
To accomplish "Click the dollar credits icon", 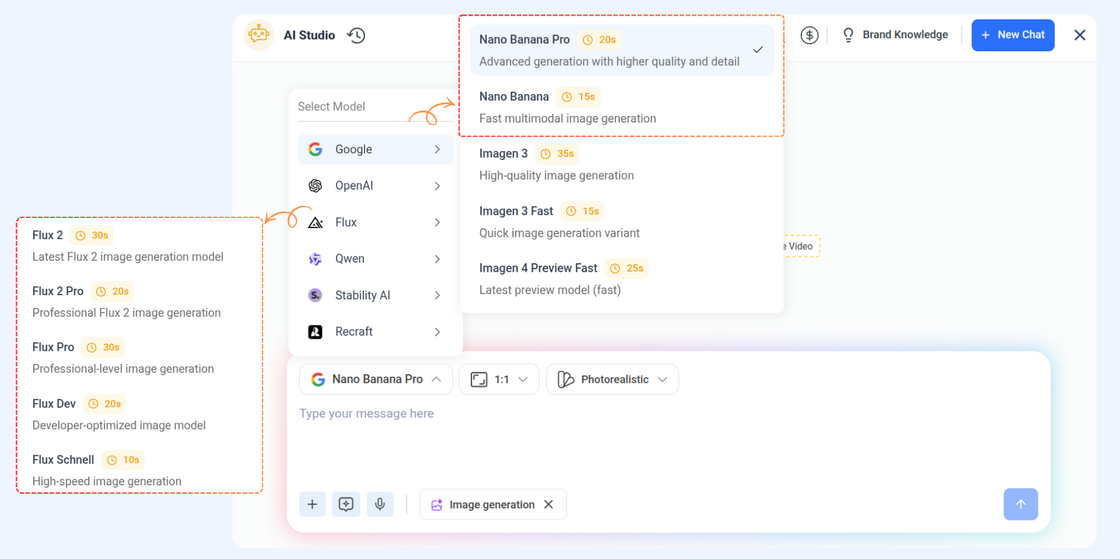I will (809, 35).
